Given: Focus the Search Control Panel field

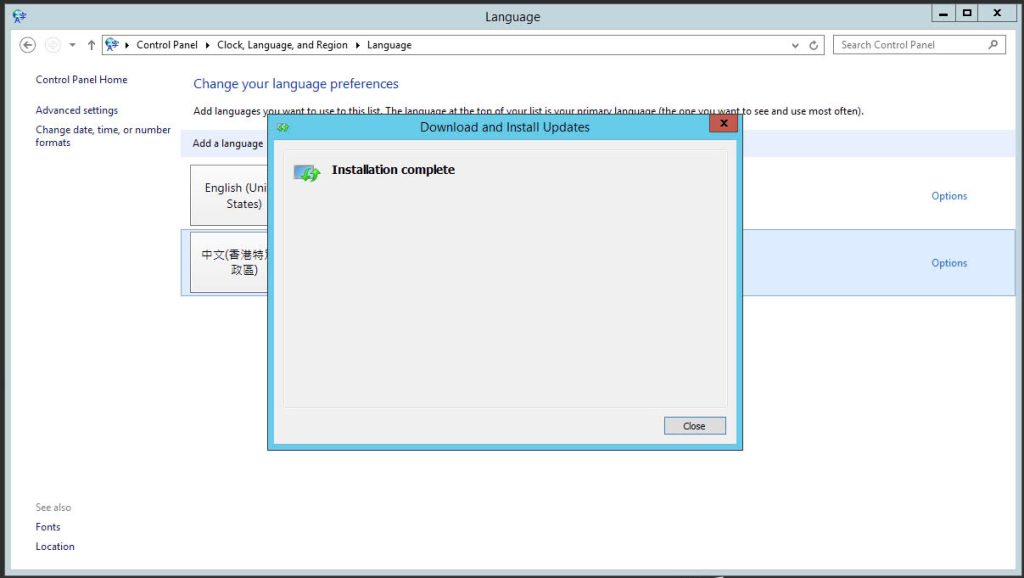Looking at the screenshot, I should (x=919, y=44).
